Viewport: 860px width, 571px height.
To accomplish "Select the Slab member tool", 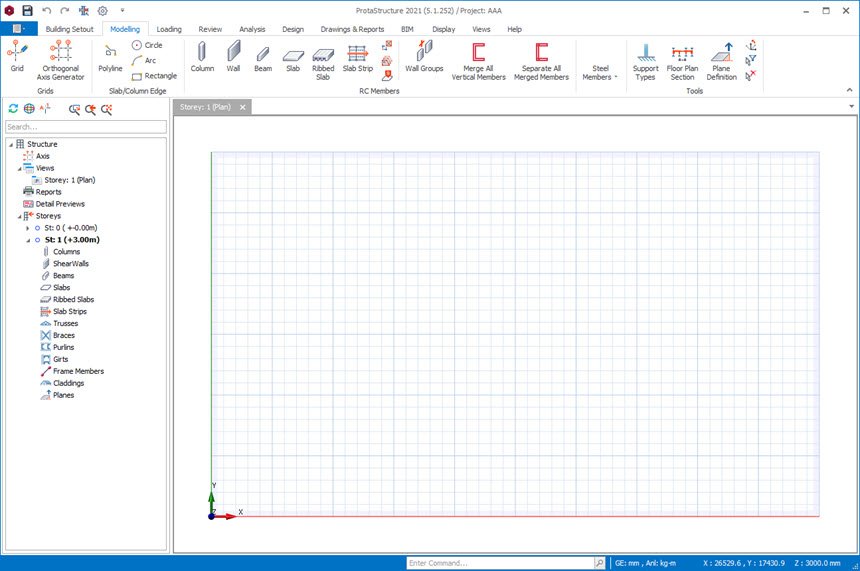I will [293, 59].
